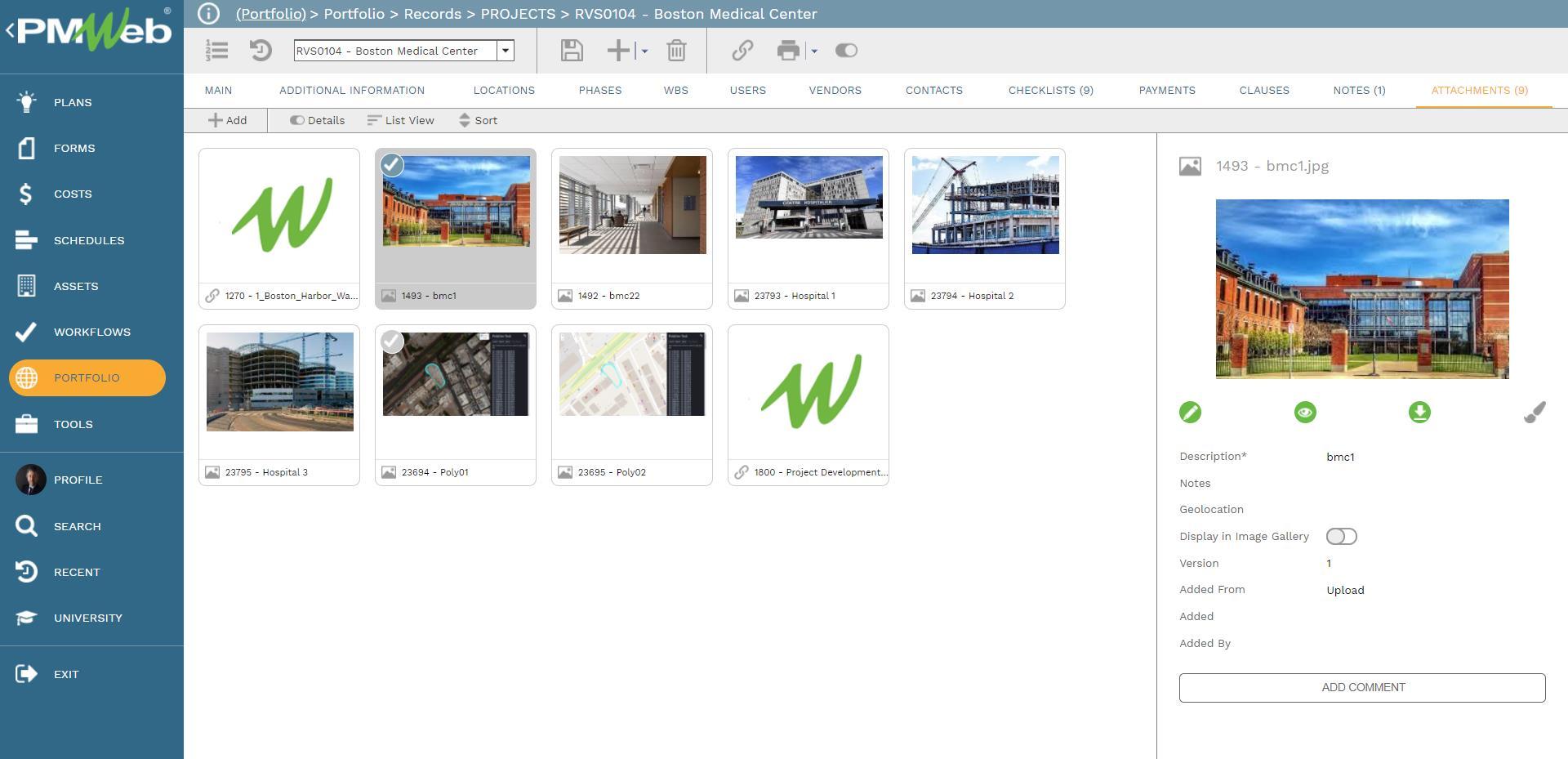Download bmc1 via the green download icon

pyautogui.click(x=1419, y=413)
